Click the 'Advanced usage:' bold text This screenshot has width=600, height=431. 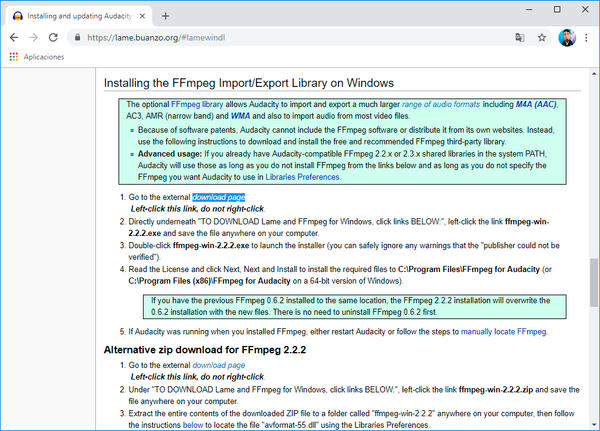[170, 154]
